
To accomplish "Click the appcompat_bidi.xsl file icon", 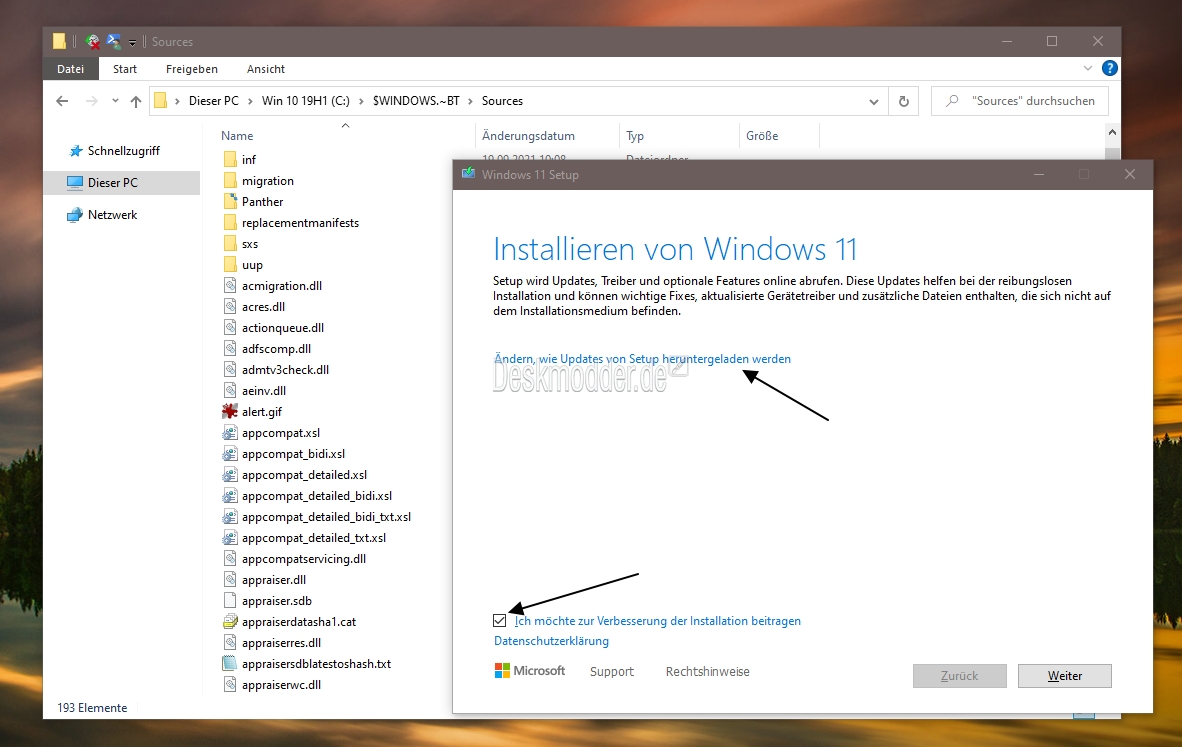I will coord(230,454).
